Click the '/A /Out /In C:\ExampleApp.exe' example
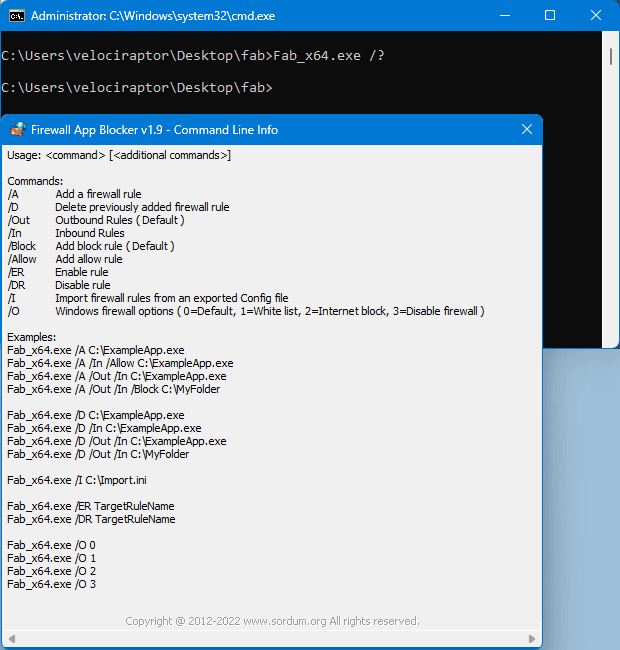This screenshot has width=620, height=650. 117,376
